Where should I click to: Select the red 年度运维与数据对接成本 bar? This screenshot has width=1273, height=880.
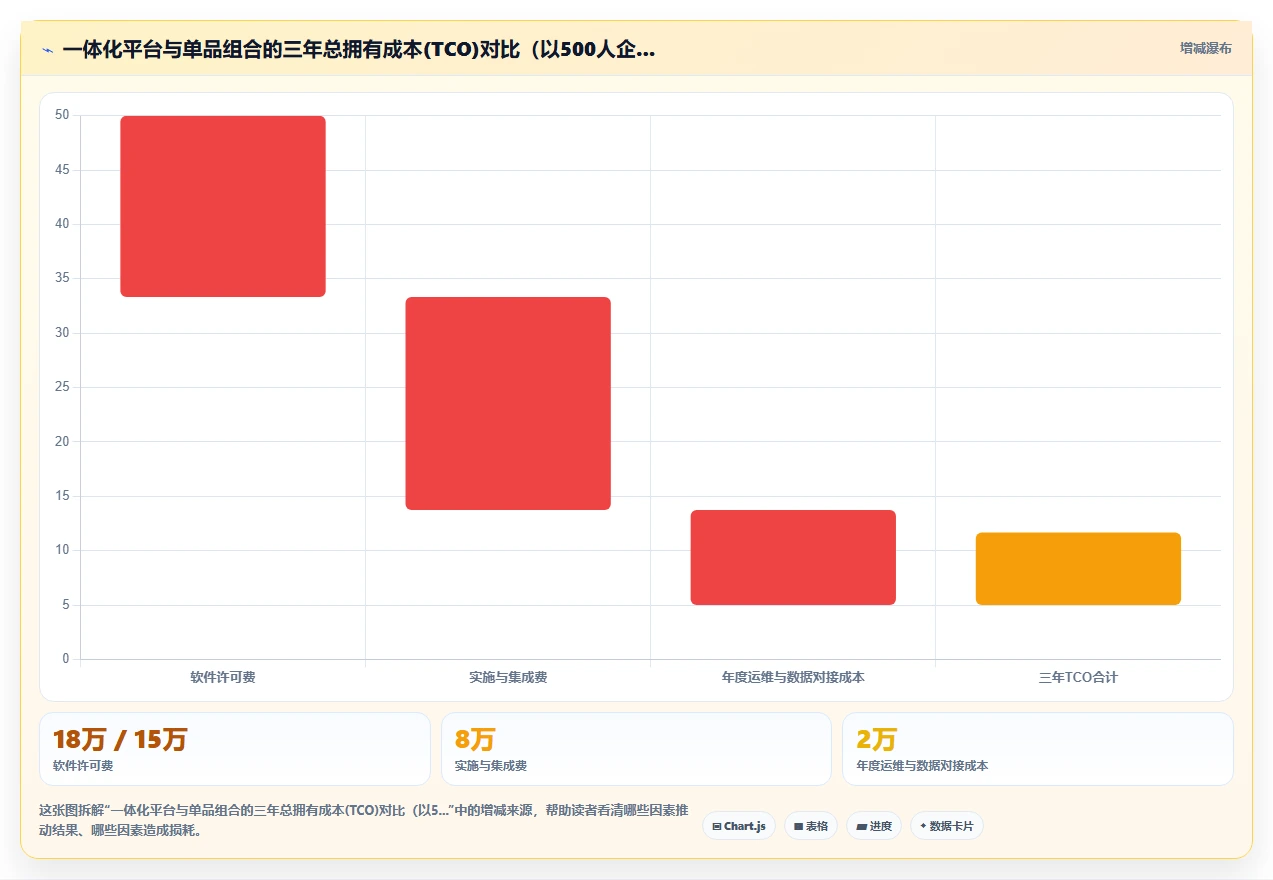(793, 557)
